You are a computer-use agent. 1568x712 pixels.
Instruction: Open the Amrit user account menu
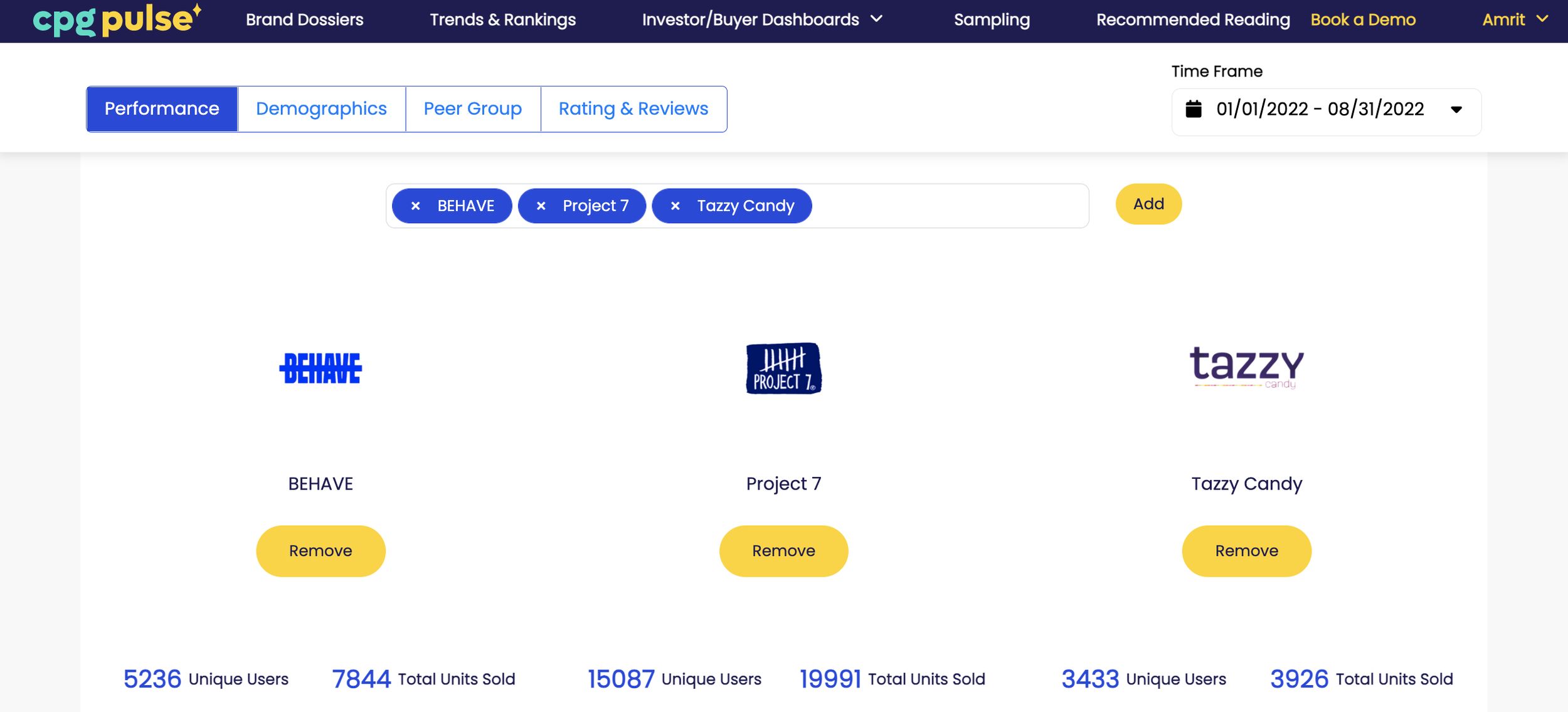pos(1514,20)
